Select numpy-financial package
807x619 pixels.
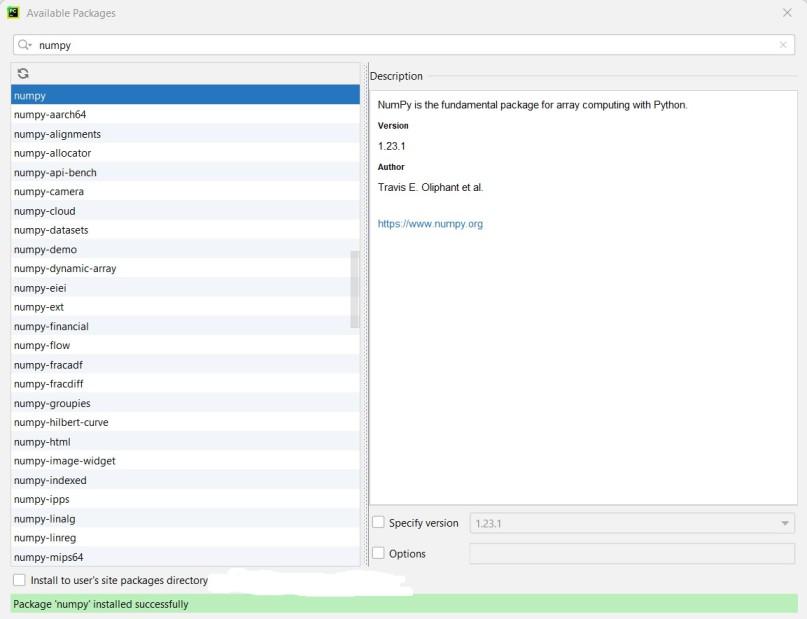click(x=185, y=326)
